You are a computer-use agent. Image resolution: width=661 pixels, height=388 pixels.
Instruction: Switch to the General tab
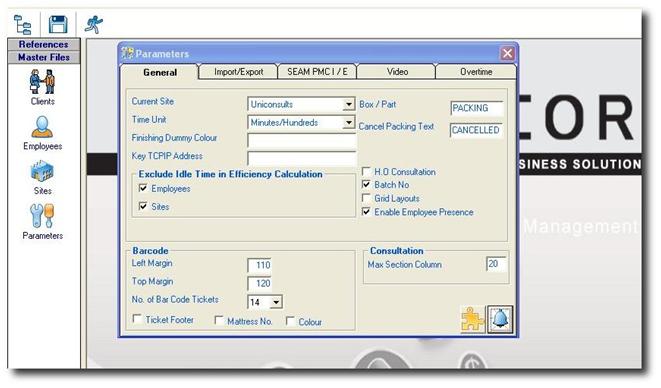160,72
